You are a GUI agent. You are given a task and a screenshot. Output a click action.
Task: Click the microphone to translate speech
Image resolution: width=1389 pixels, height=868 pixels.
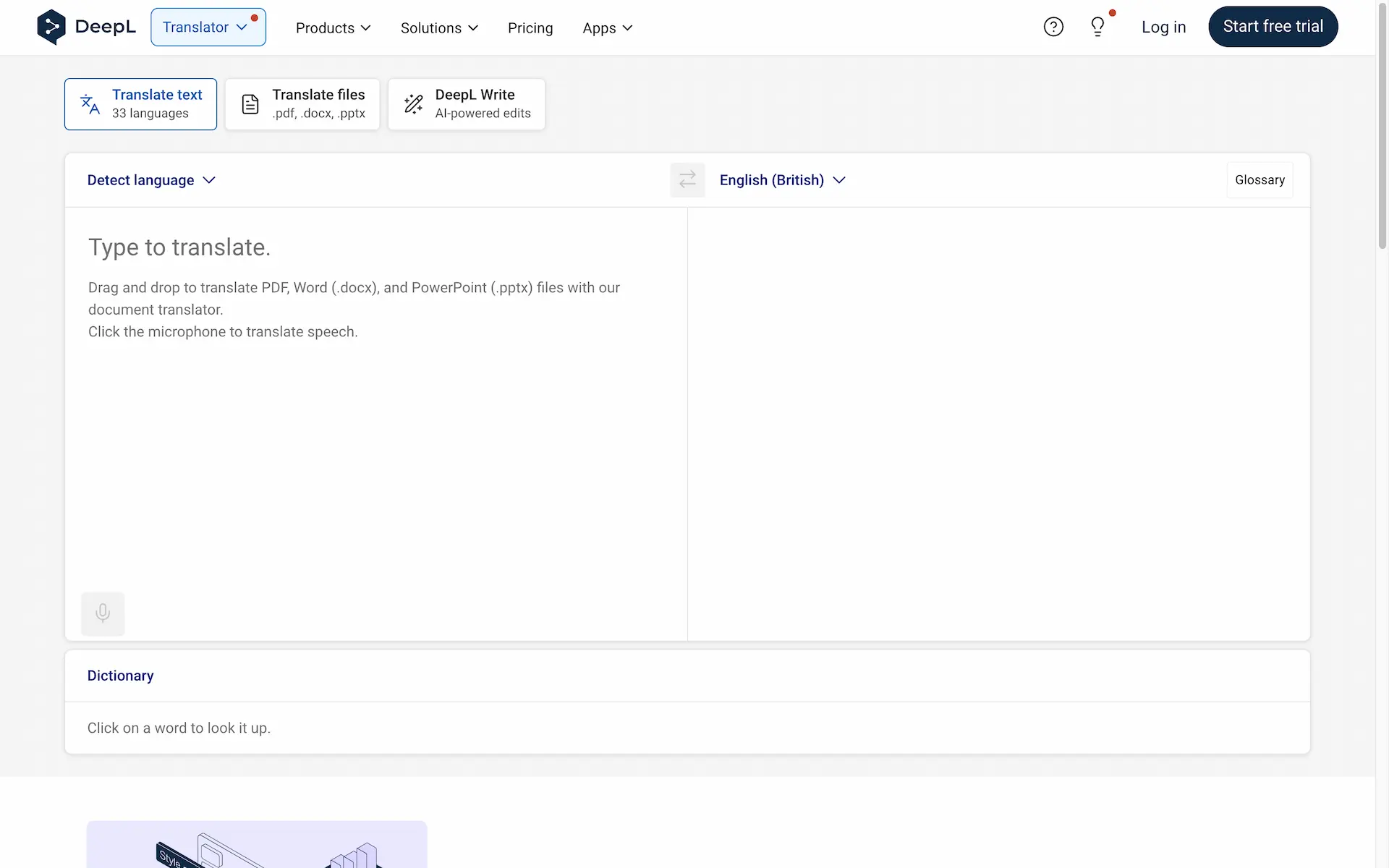coord(103,613)
